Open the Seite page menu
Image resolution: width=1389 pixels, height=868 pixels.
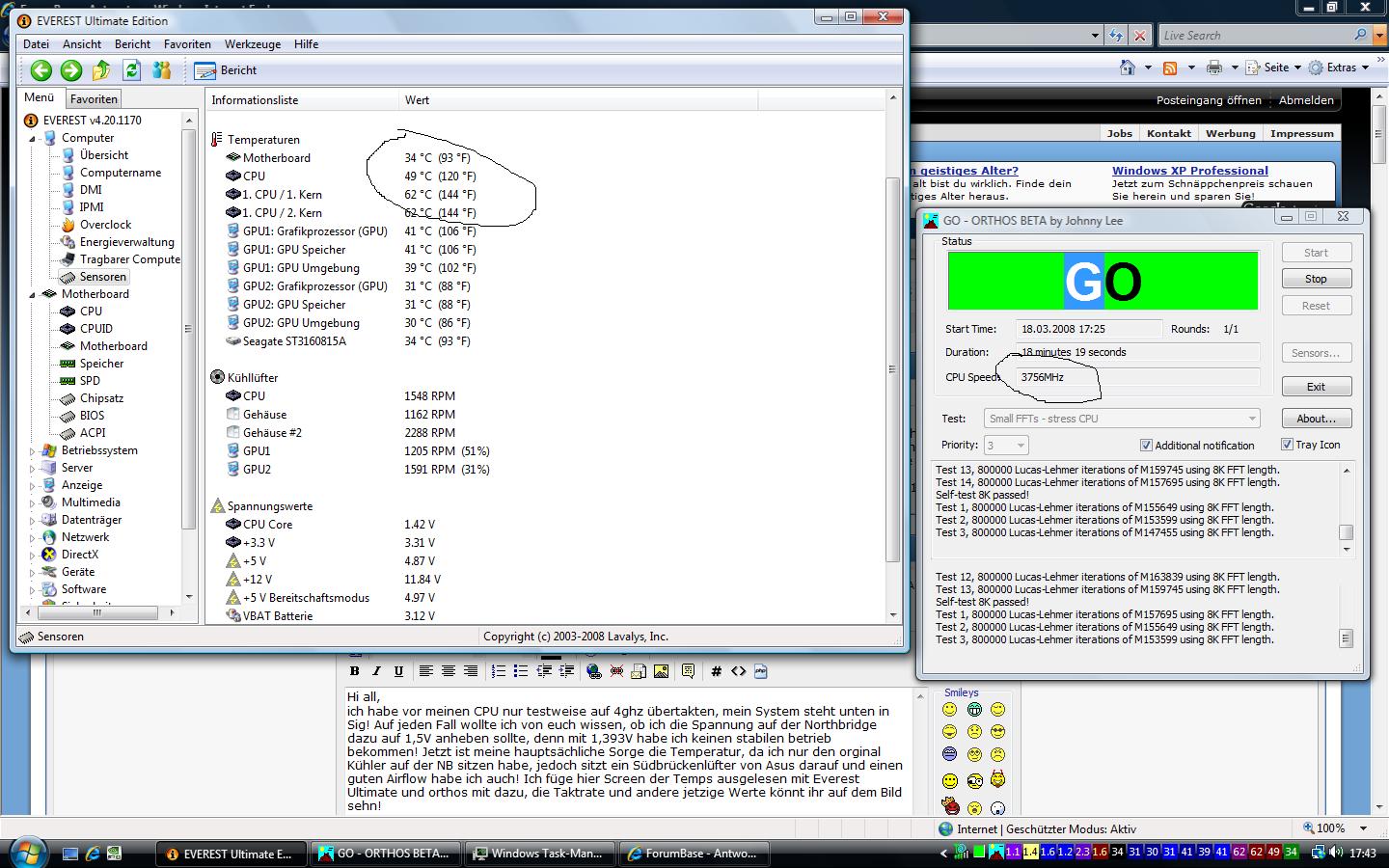click(1273, 68)
